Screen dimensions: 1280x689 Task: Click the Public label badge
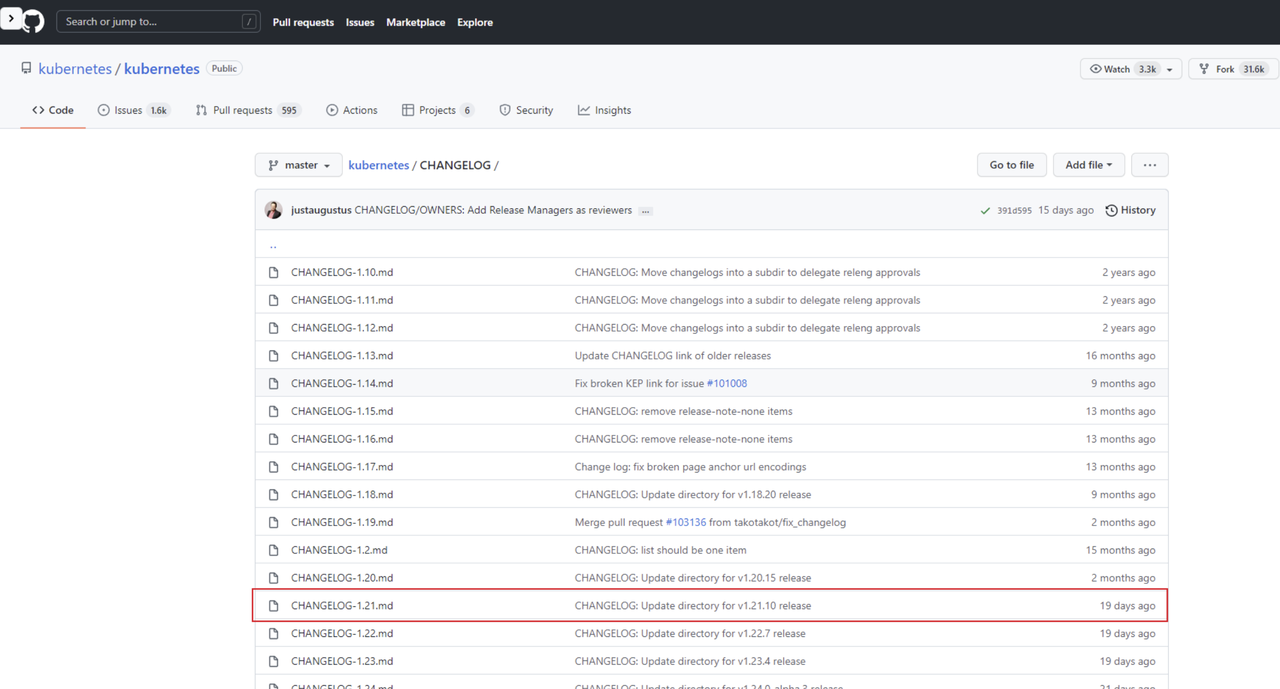(224, 68)
